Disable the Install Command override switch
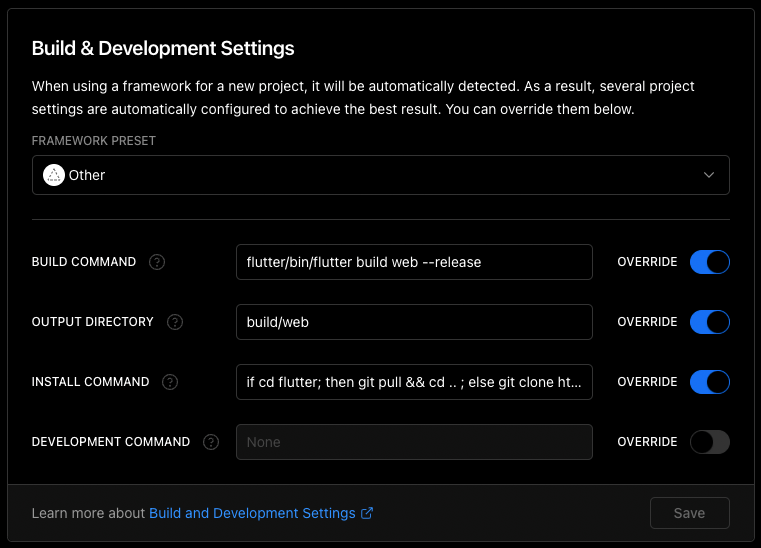This screenshot has height=548, width=761. [710, 382]
